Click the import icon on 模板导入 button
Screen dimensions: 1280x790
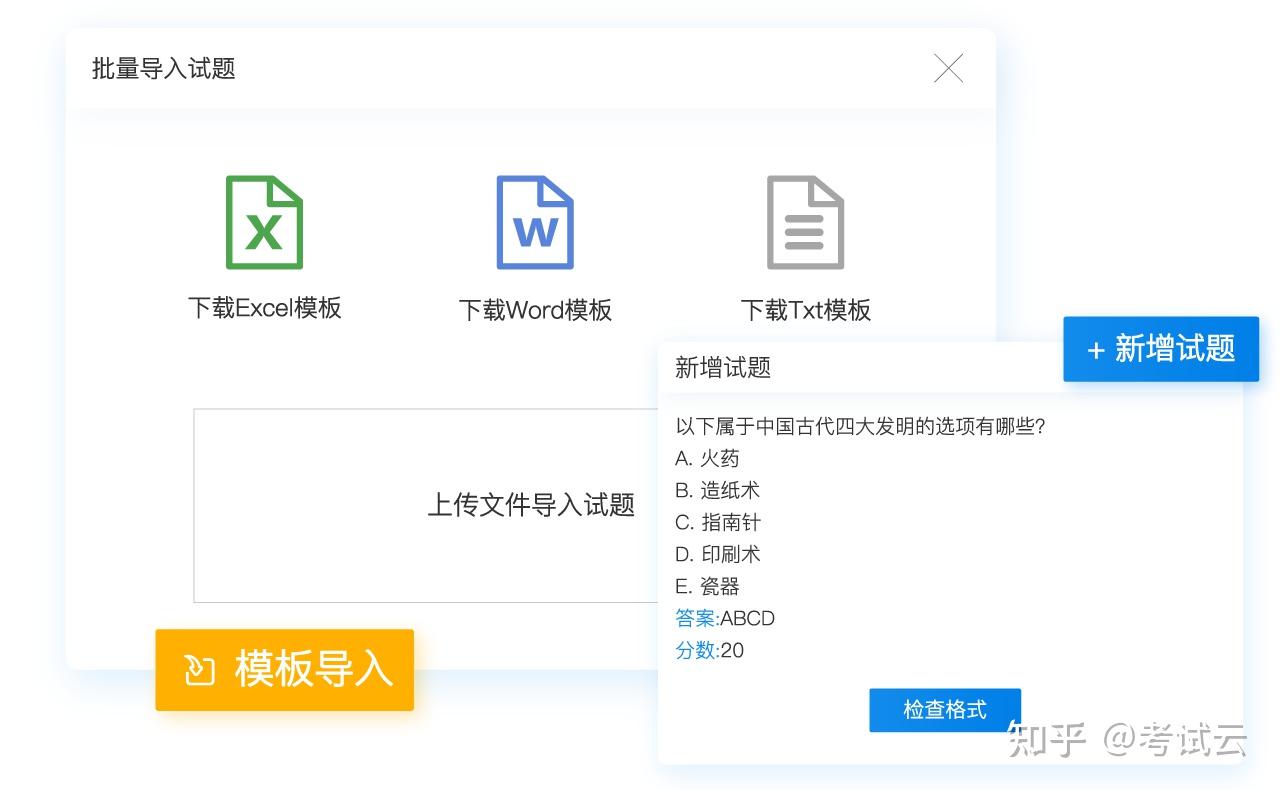click(200, 670)
